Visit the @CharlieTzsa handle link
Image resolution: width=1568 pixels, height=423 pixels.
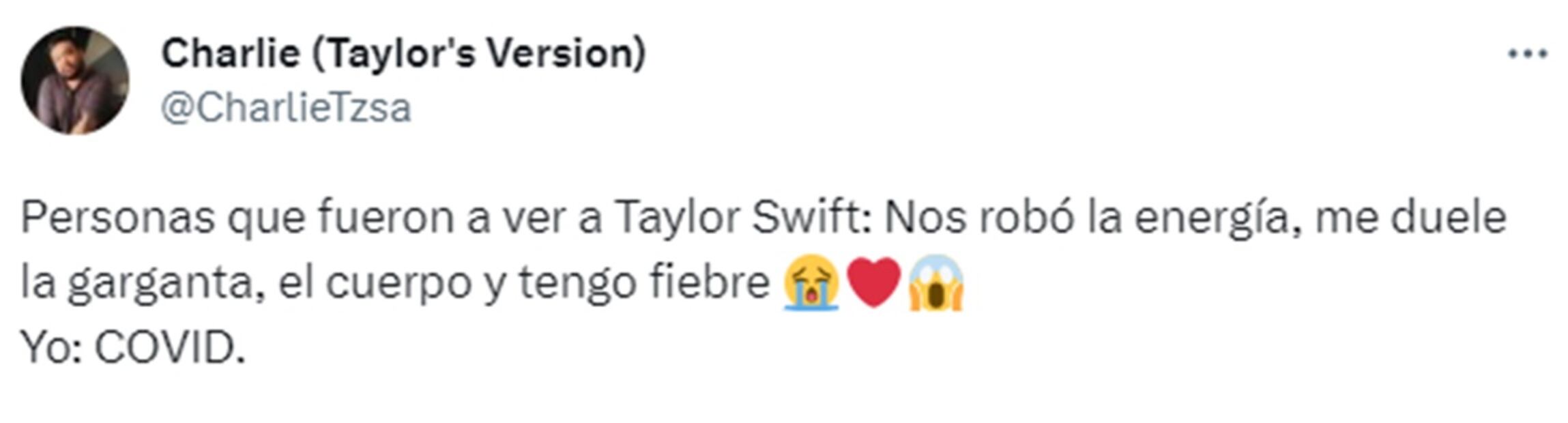pos(286,108)
